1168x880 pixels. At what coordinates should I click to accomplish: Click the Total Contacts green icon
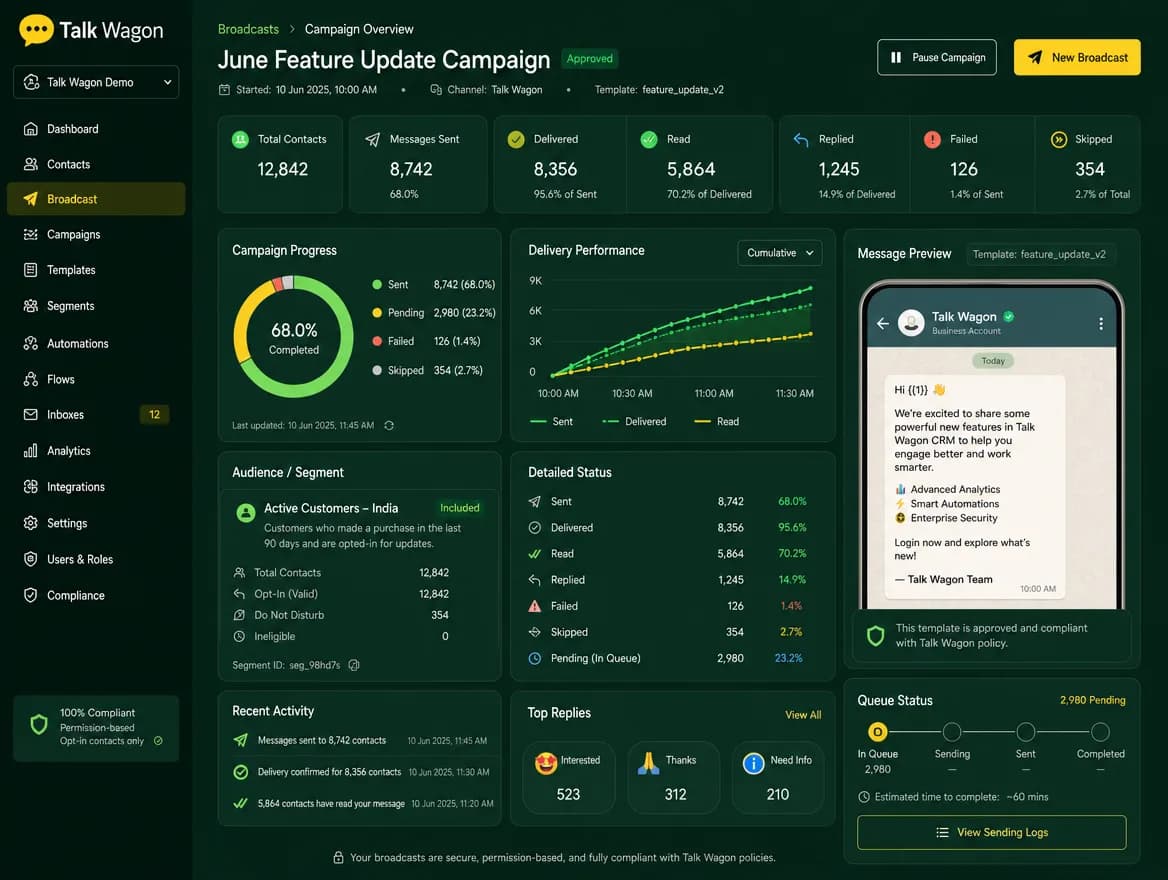[x=240, y=139]
